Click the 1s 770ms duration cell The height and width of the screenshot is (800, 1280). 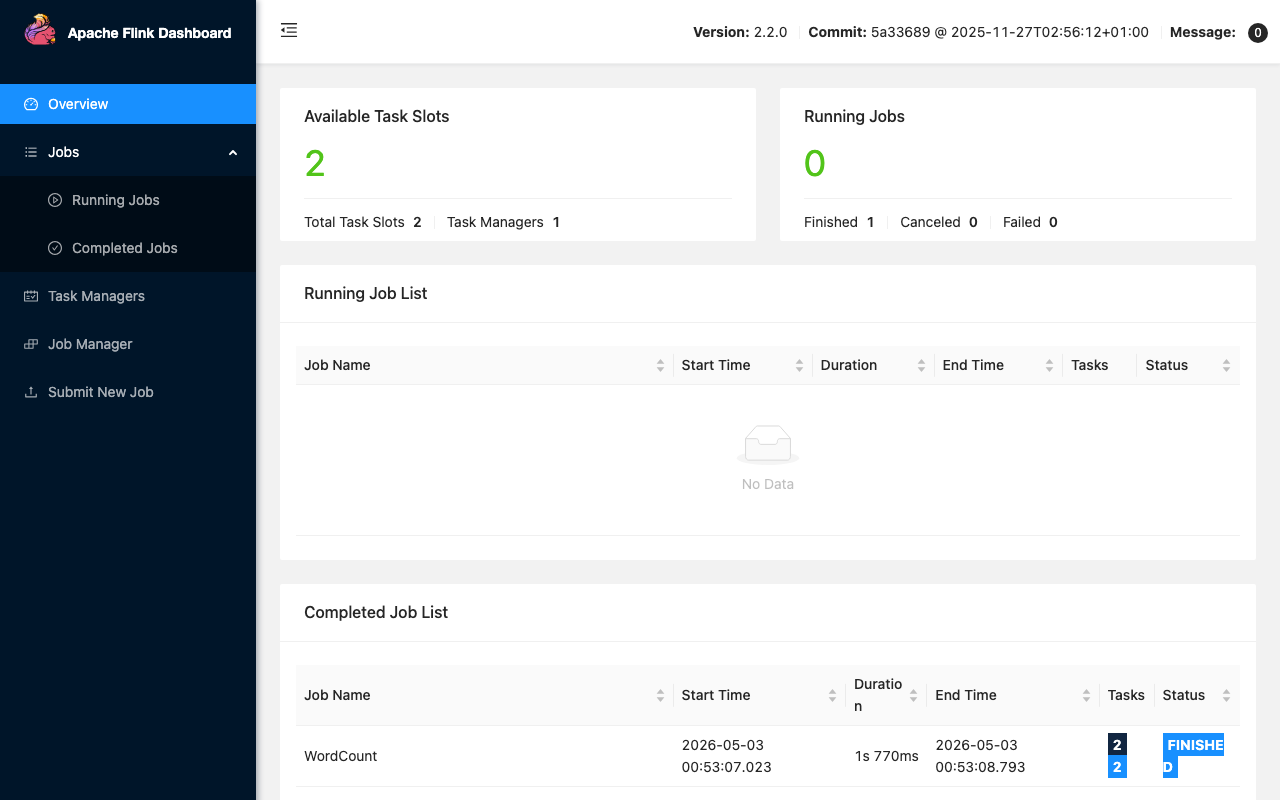(x=886, y=756)
